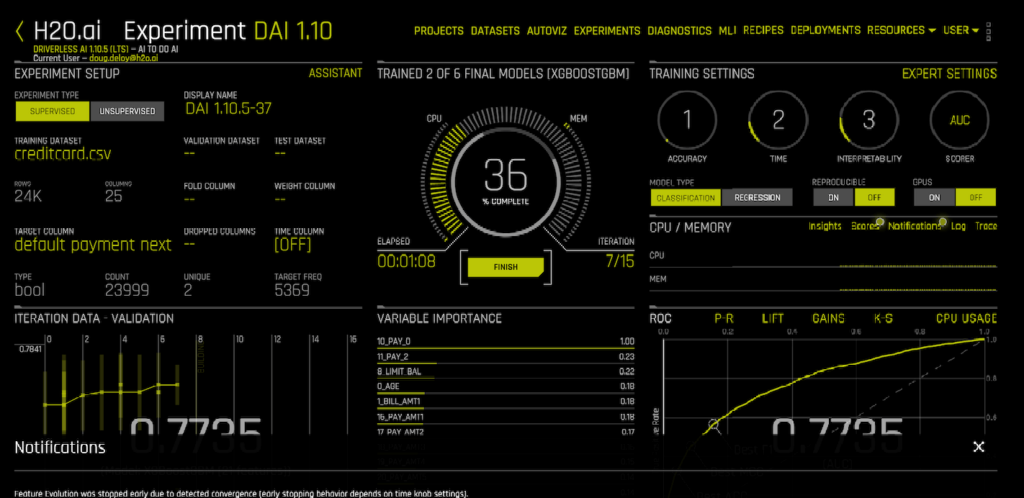Click the Interpretability dial showing 3

(x=868, y=121)
